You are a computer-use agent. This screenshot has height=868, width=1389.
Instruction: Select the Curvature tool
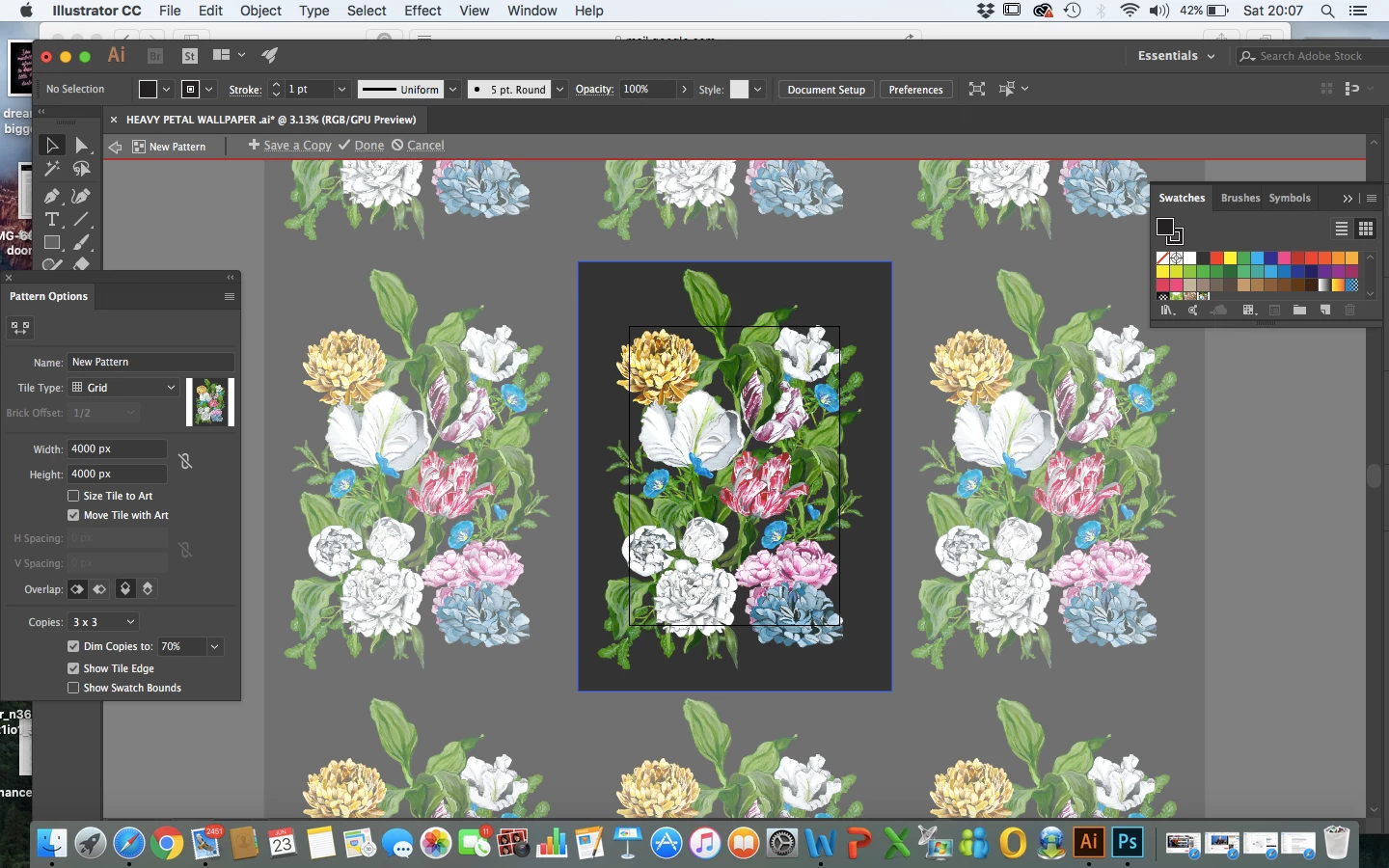[x=82, y=195]
